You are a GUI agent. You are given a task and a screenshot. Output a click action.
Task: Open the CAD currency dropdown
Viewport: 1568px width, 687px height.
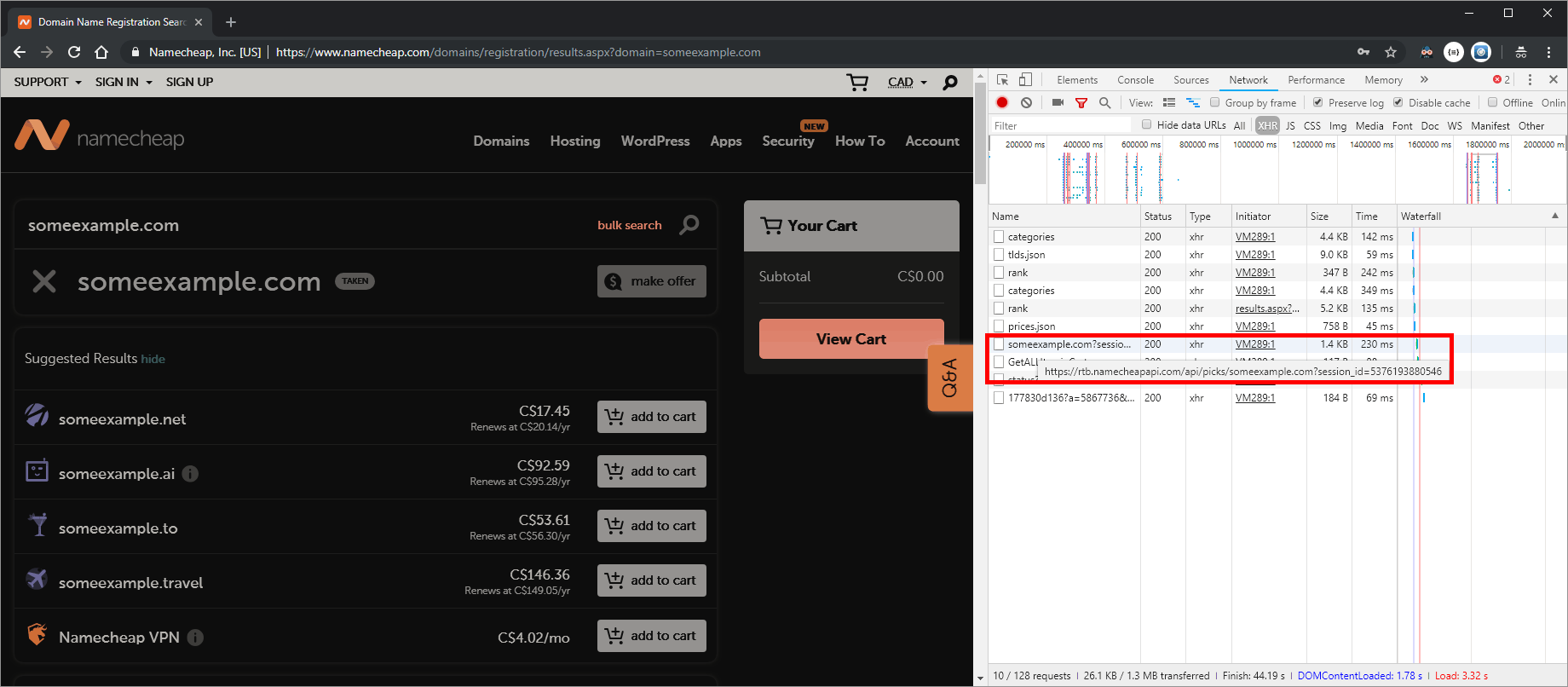908,83
